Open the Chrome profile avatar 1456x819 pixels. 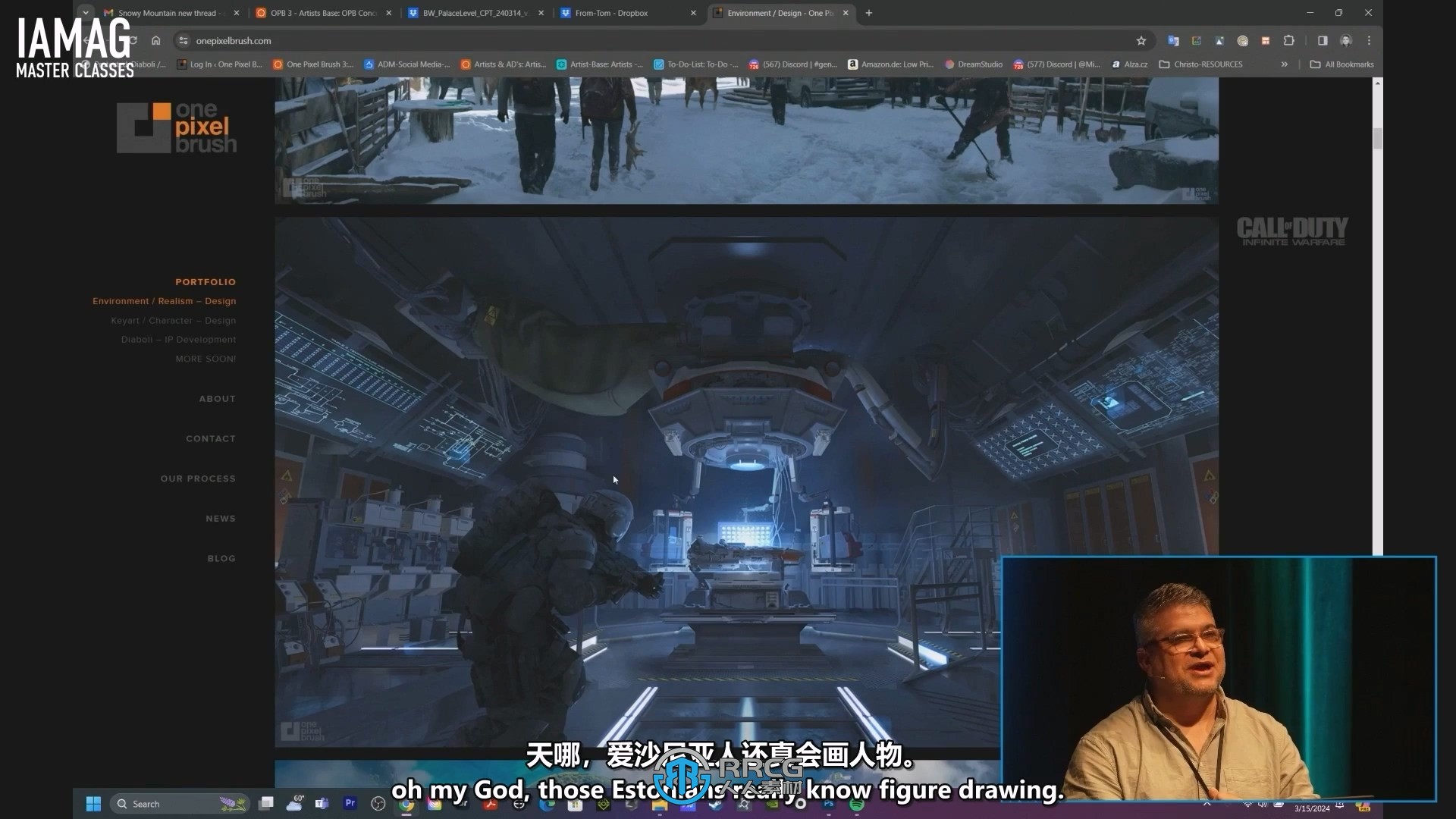pyautogui.click(x=1346, y=41)
